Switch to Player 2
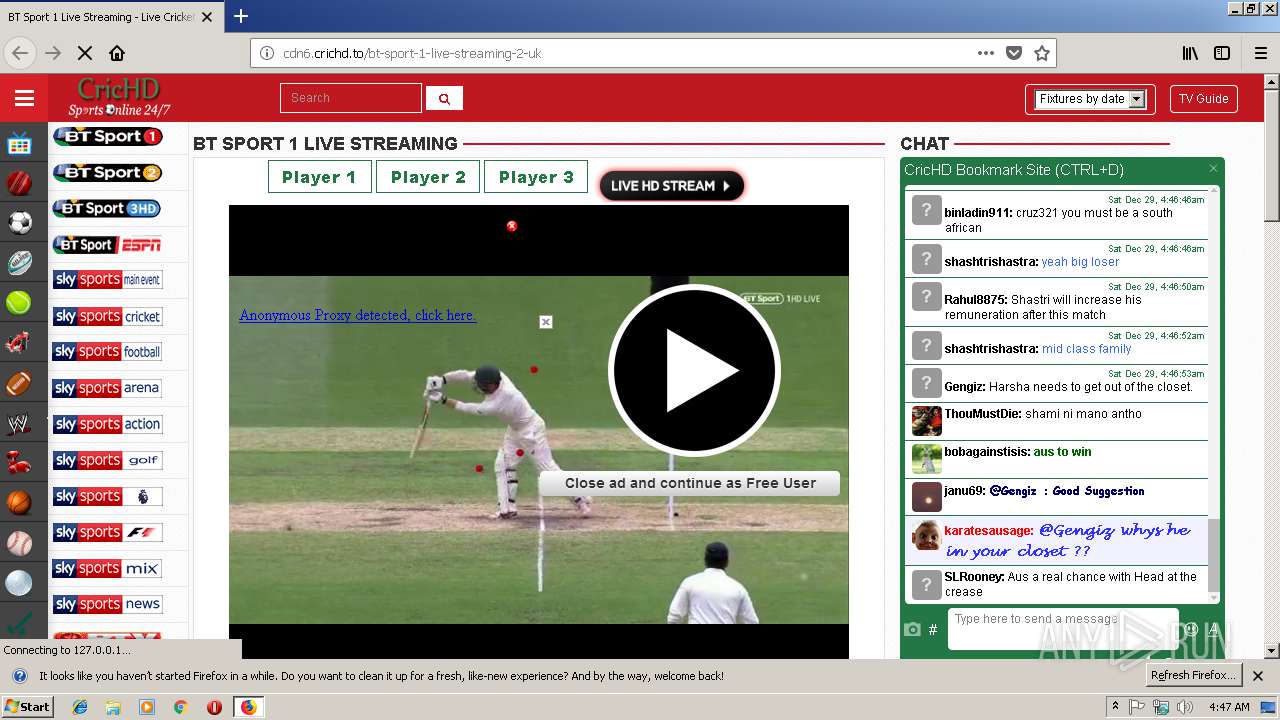 pos(428,177)
